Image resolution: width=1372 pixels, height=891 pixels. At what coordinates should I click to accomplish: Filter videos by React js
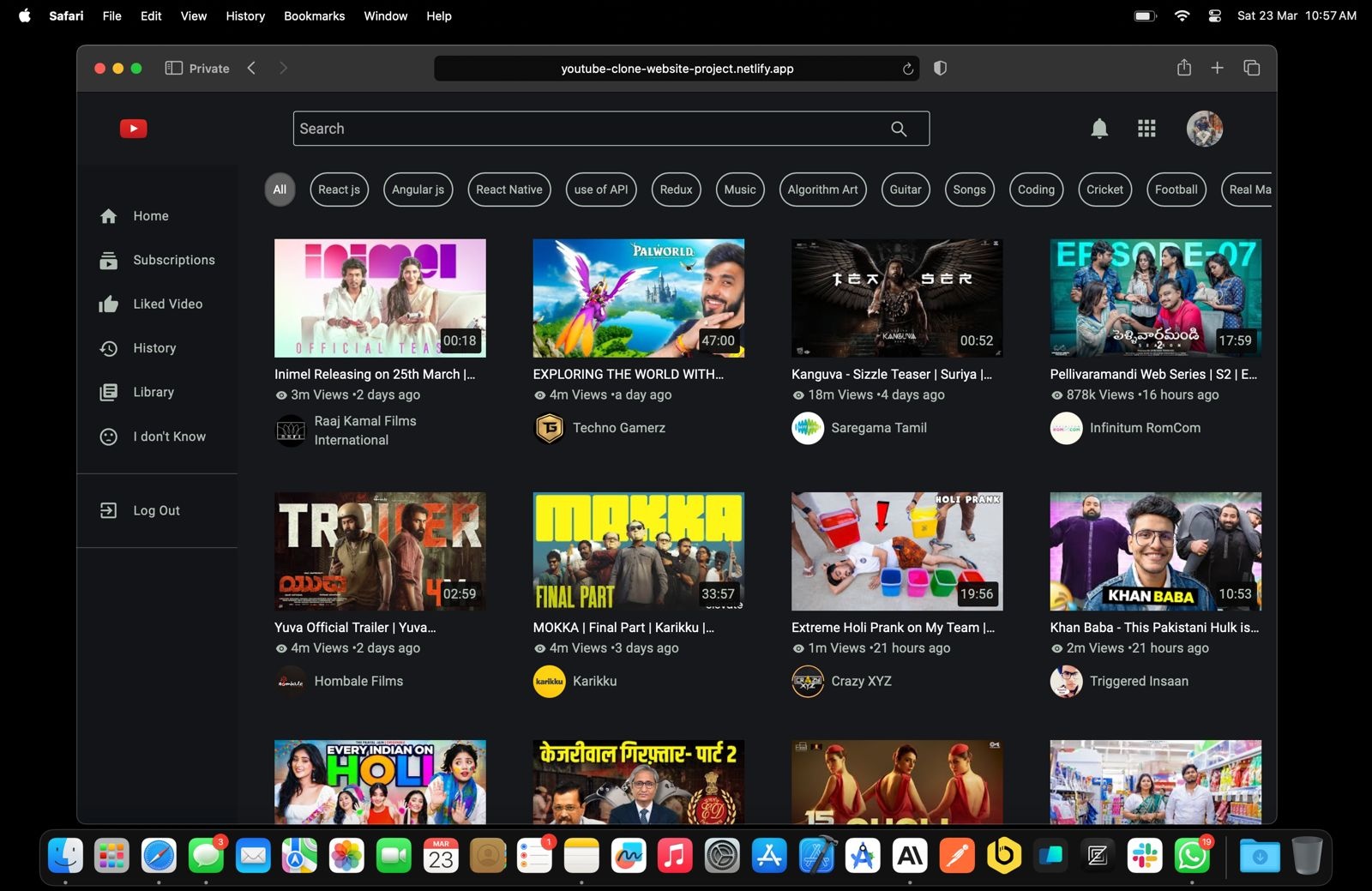point(339,190)
